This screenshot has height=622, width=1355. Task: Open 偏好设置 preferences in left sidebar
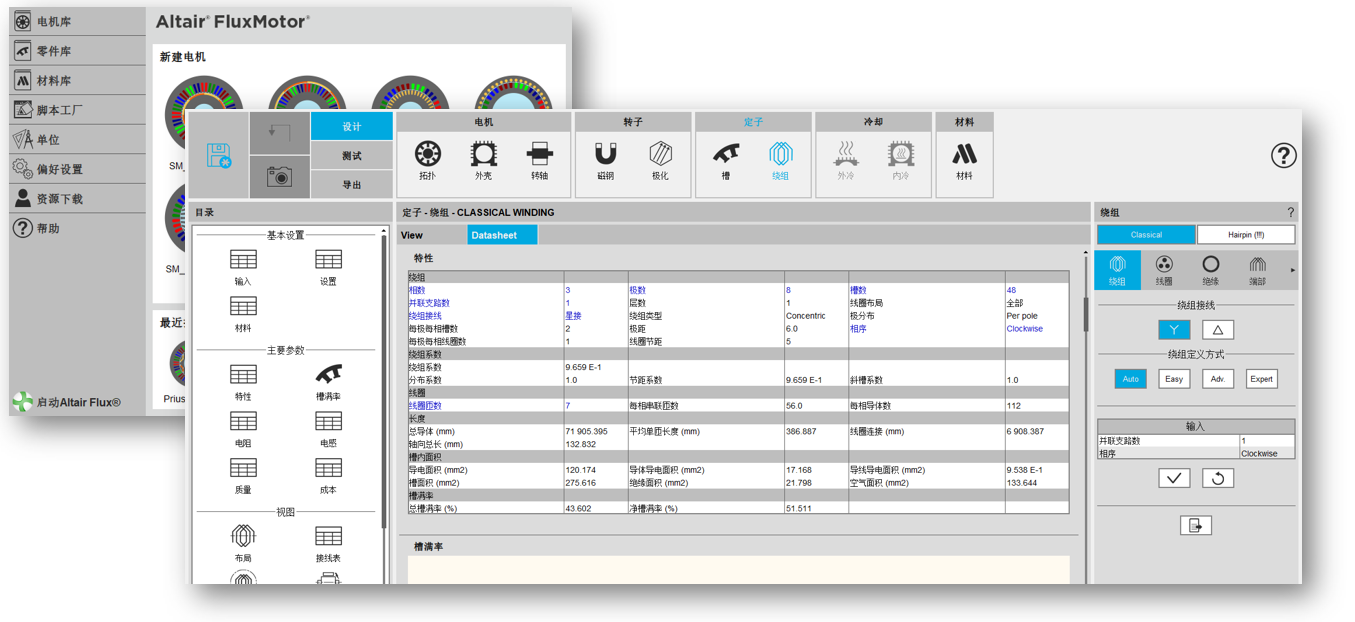(x=60, y=169)
